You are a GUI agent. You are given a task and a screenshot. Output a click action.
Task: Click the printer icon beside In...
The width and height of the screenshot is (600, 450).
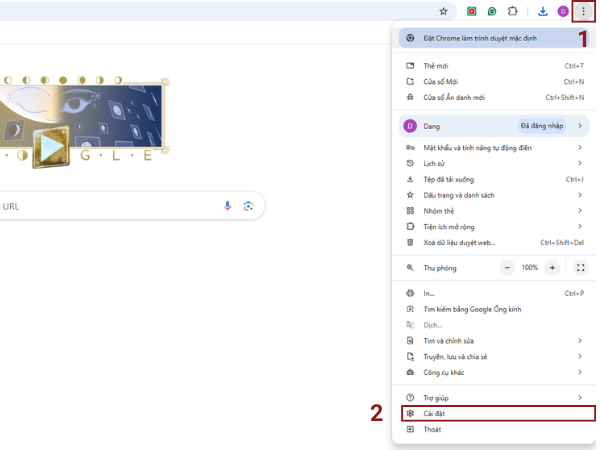coord(410,293)
